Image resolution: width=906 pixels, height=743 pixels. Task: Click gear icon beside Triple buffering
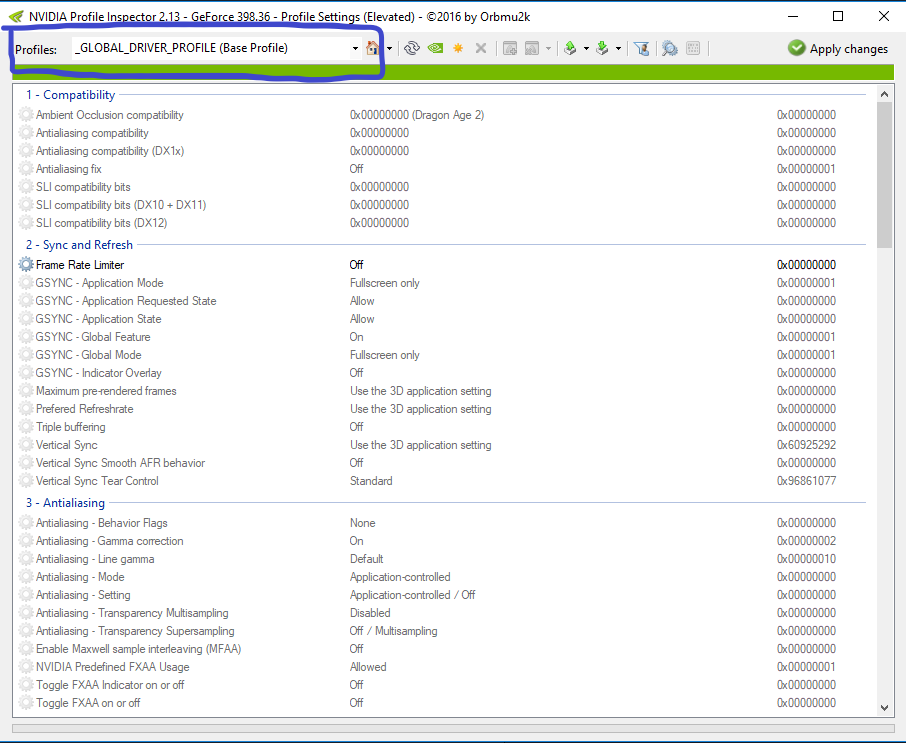click(x=26, y=427)
